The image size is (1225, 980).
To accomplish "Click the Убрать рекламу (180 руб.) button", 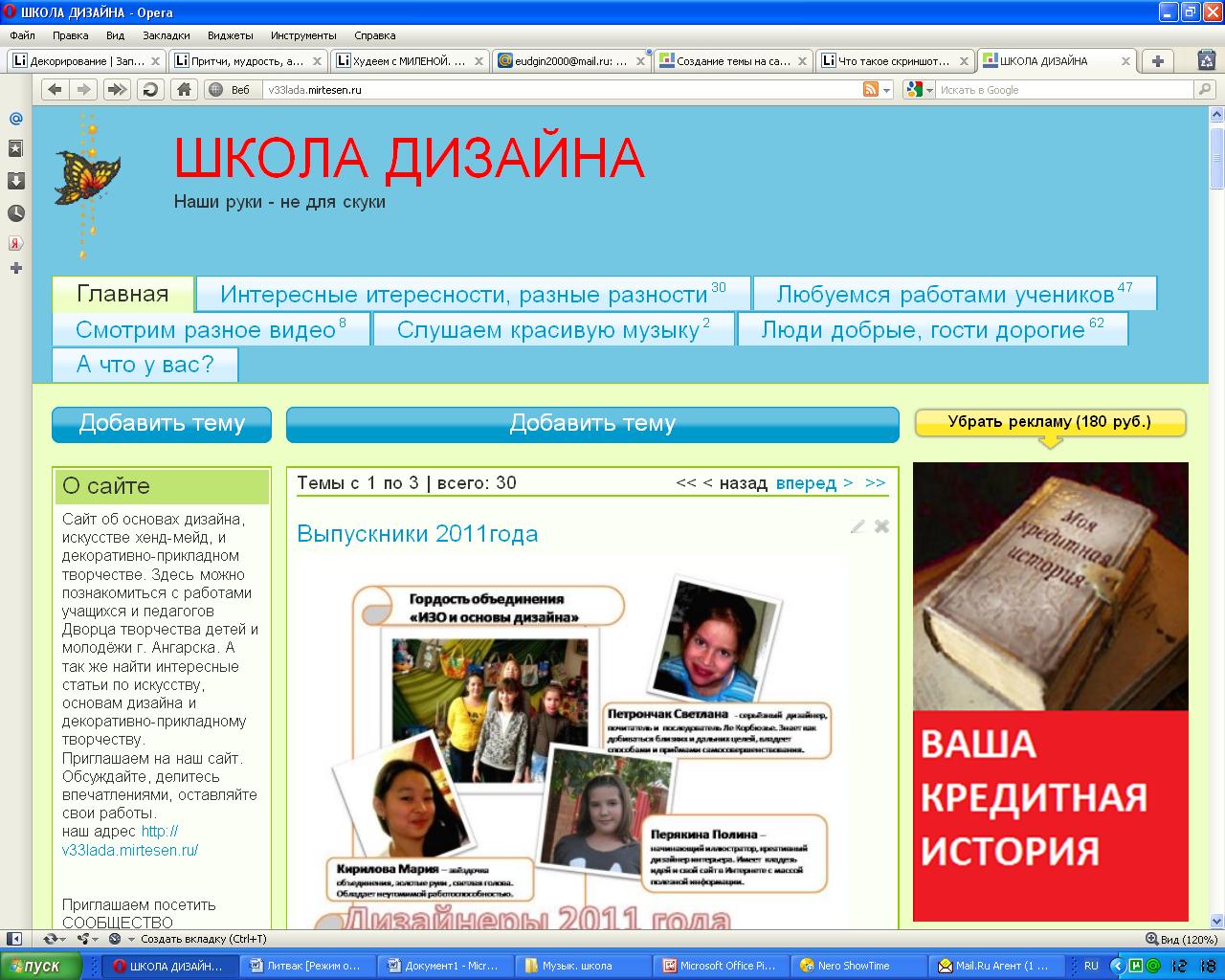I will coord(1050,422).
